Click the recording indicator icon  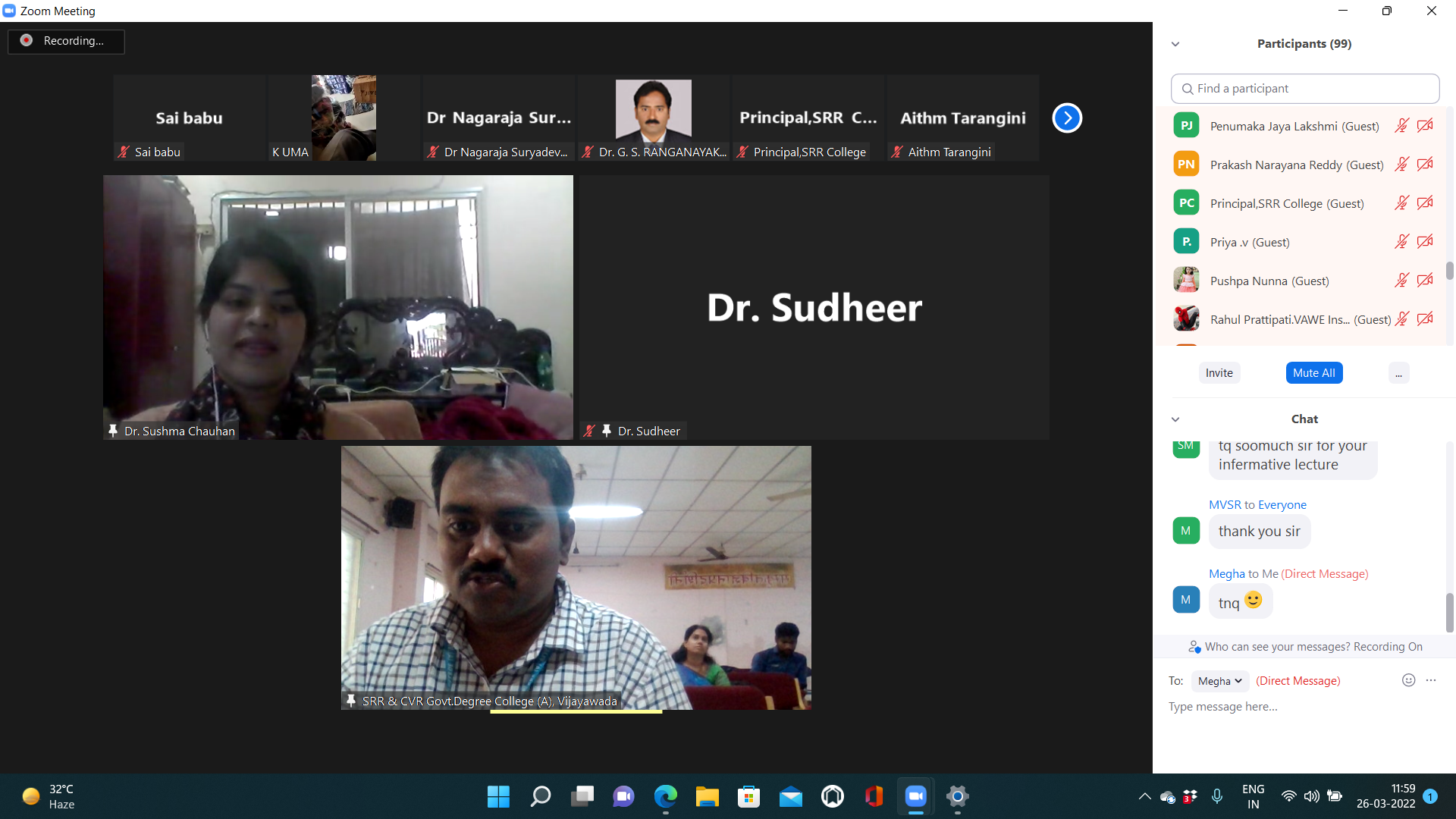click(27, 41)
